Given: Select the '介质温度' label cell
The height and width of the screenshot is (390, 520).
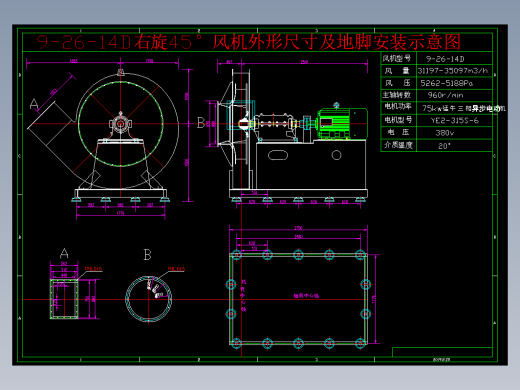Looking at the screenshot, I should click(x=398, y=145).
